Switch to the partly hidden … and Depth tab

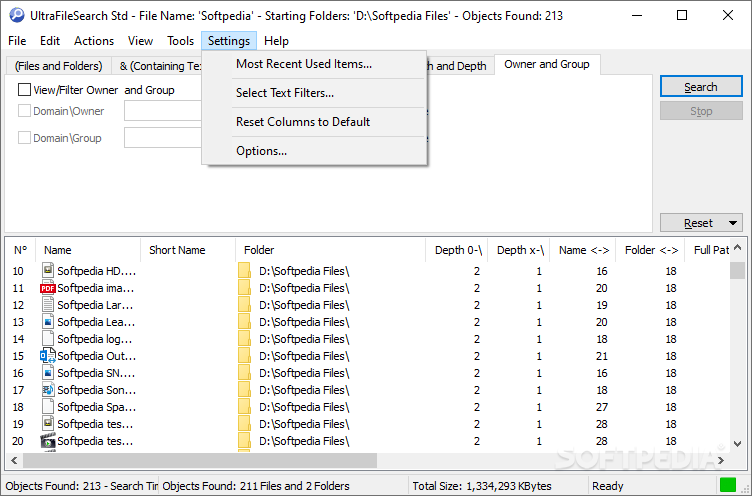click(460, 66)
